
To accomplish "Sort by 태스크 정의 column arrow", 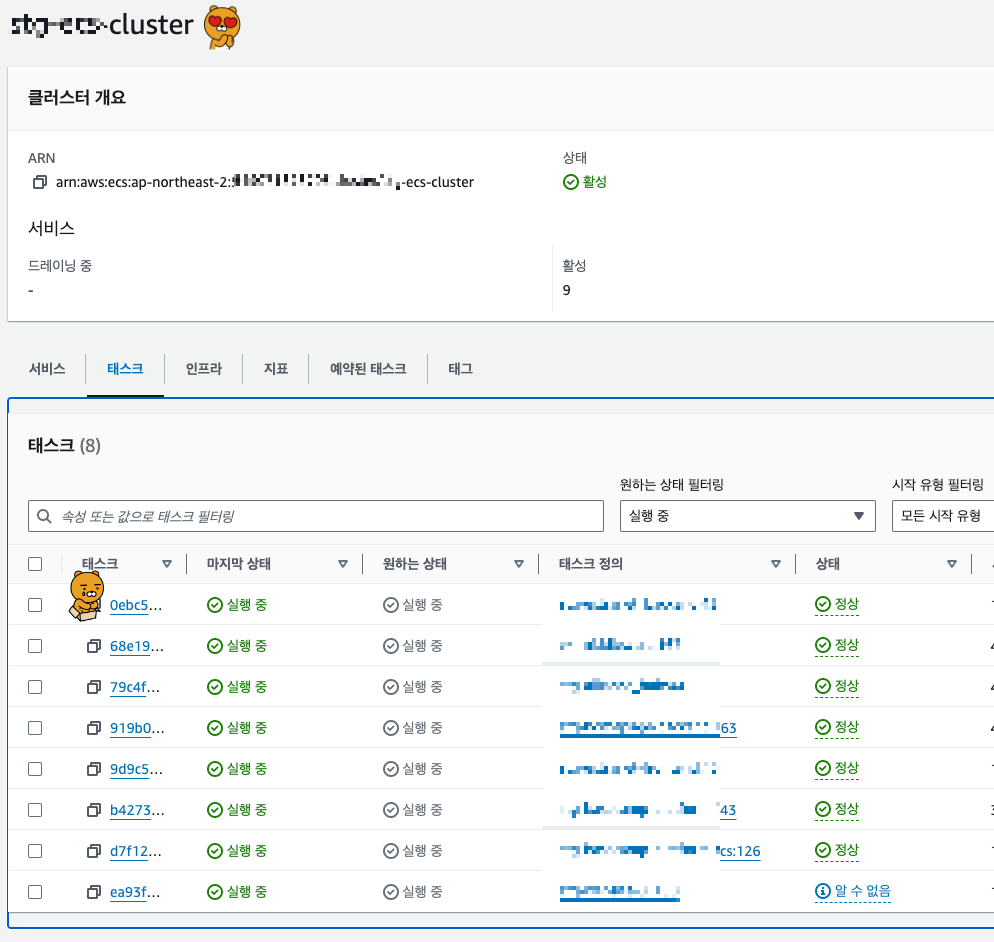I will click(775, 564).
